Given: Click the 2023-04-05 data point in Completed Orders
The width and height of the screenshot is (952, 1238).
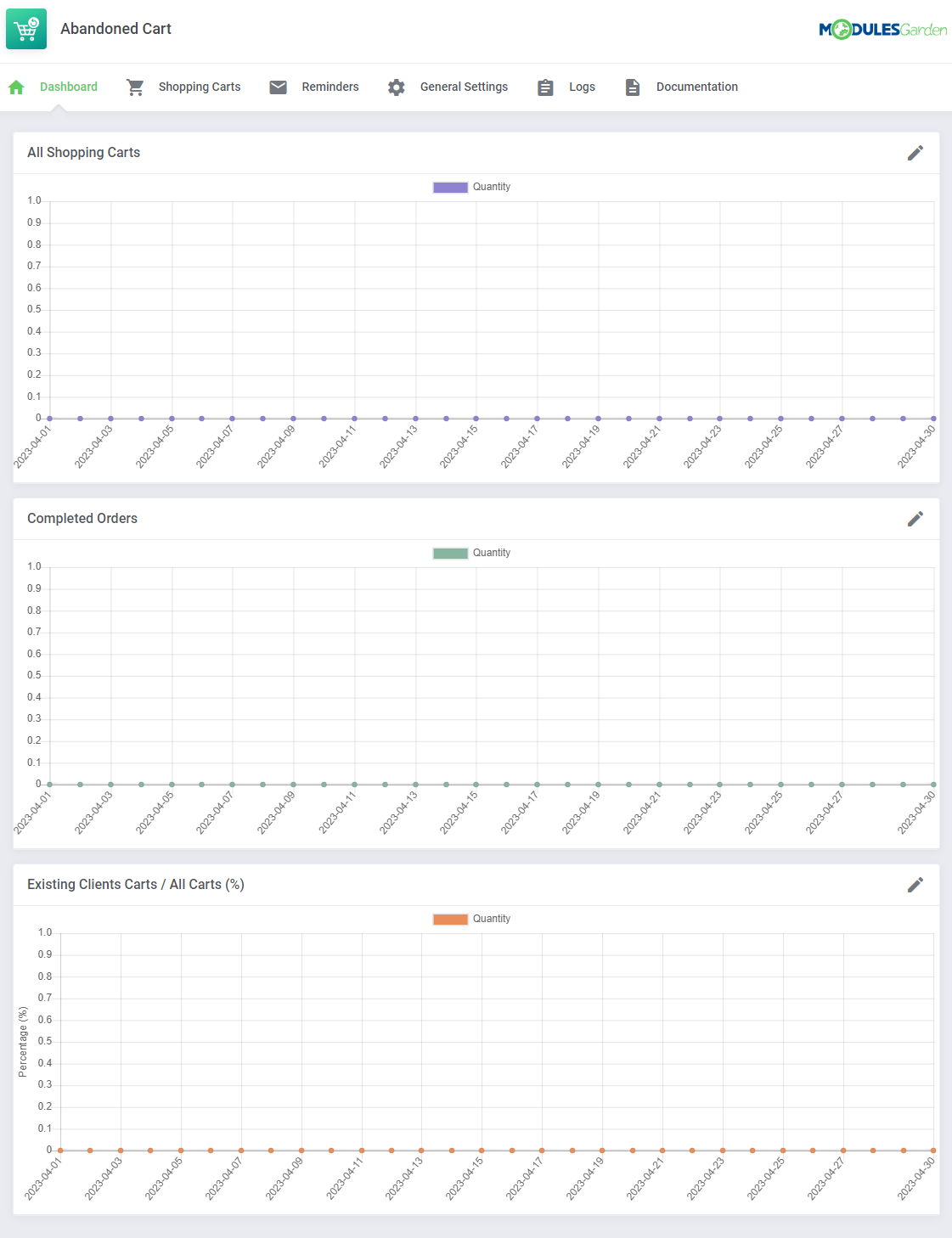Looking at the screenshot, I should [172, 785].
